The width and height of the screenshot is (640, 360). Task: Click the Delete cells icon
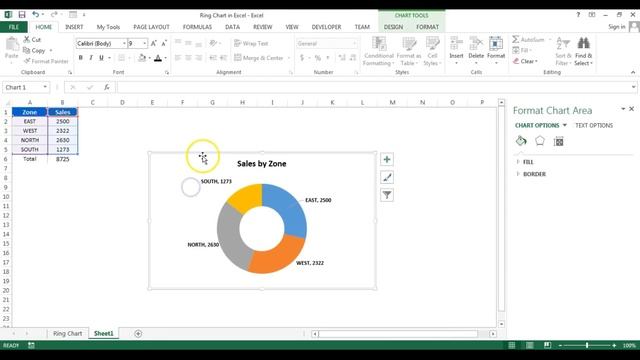coord(476,43)
